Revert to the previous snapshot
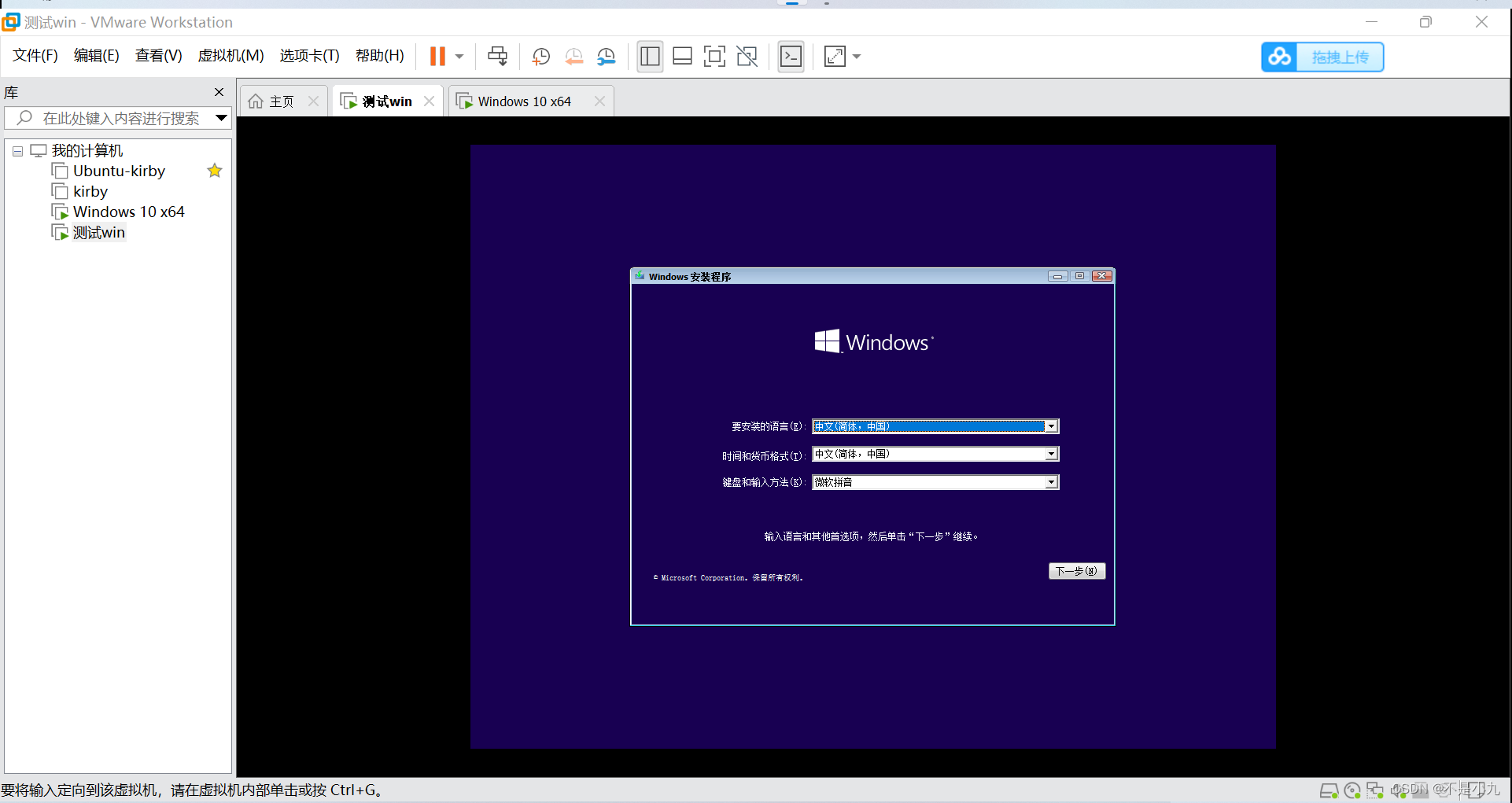Image resolution: width=1512 pixels, height=803 pixels. pos(573,56)
